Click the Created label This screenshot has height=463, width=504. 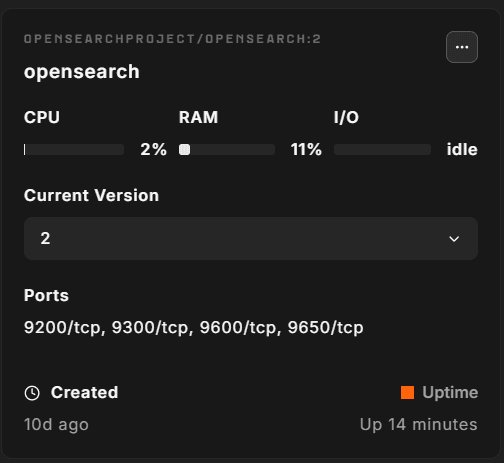[x=84, y=392]
